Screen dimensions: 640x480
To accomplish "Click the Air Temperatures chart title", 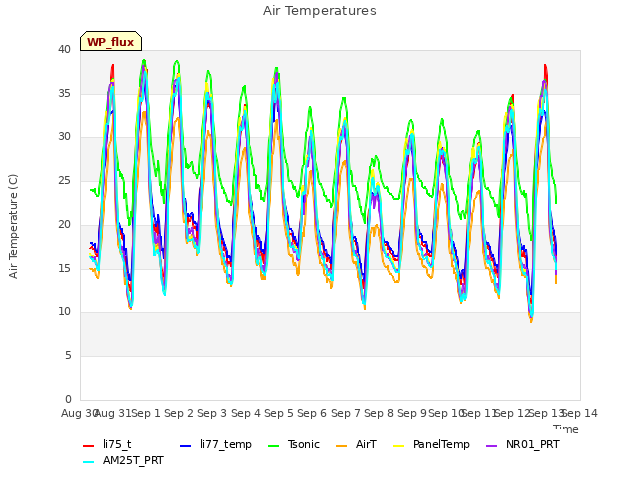I will (320, 11).
